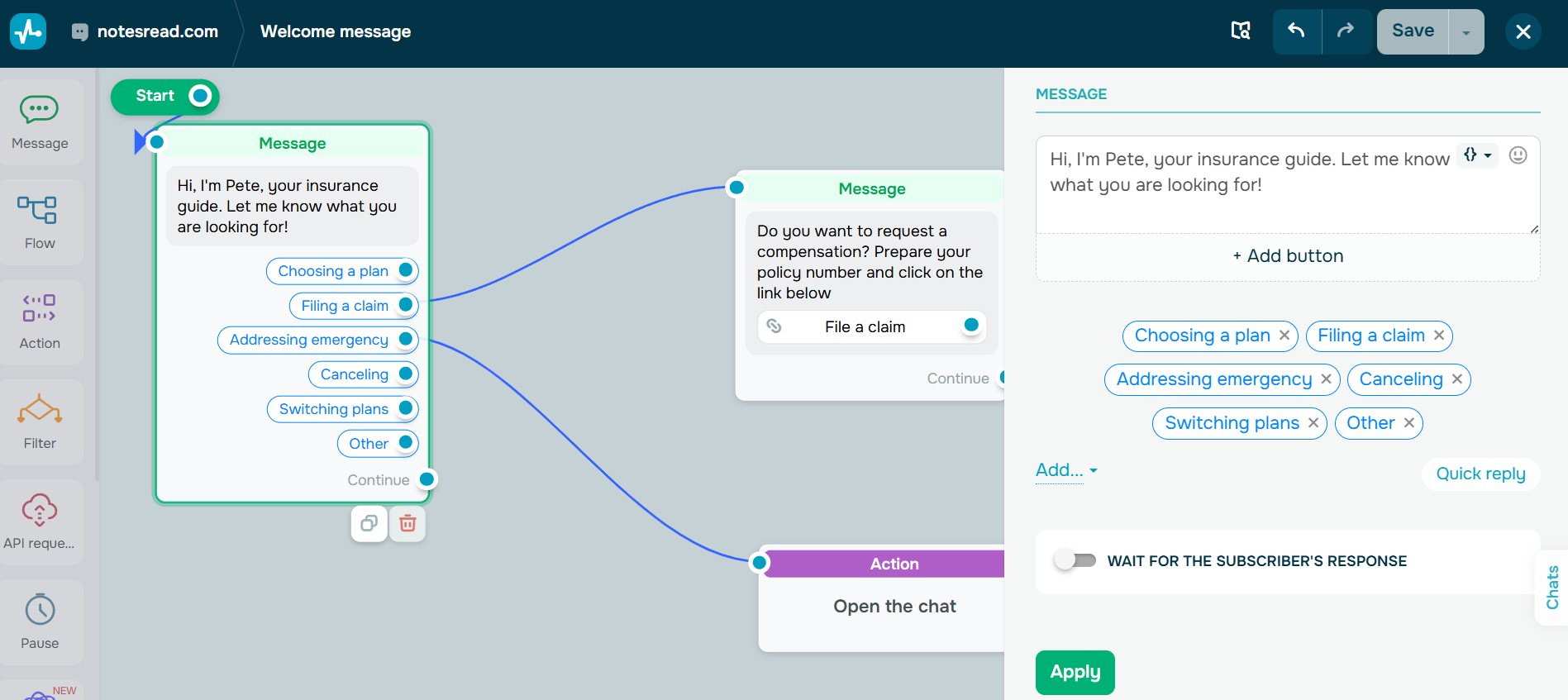The width and height of the screenshot is (1568, 700).
Task: Click the link icon beside File a claim
Action: point(774,326)
